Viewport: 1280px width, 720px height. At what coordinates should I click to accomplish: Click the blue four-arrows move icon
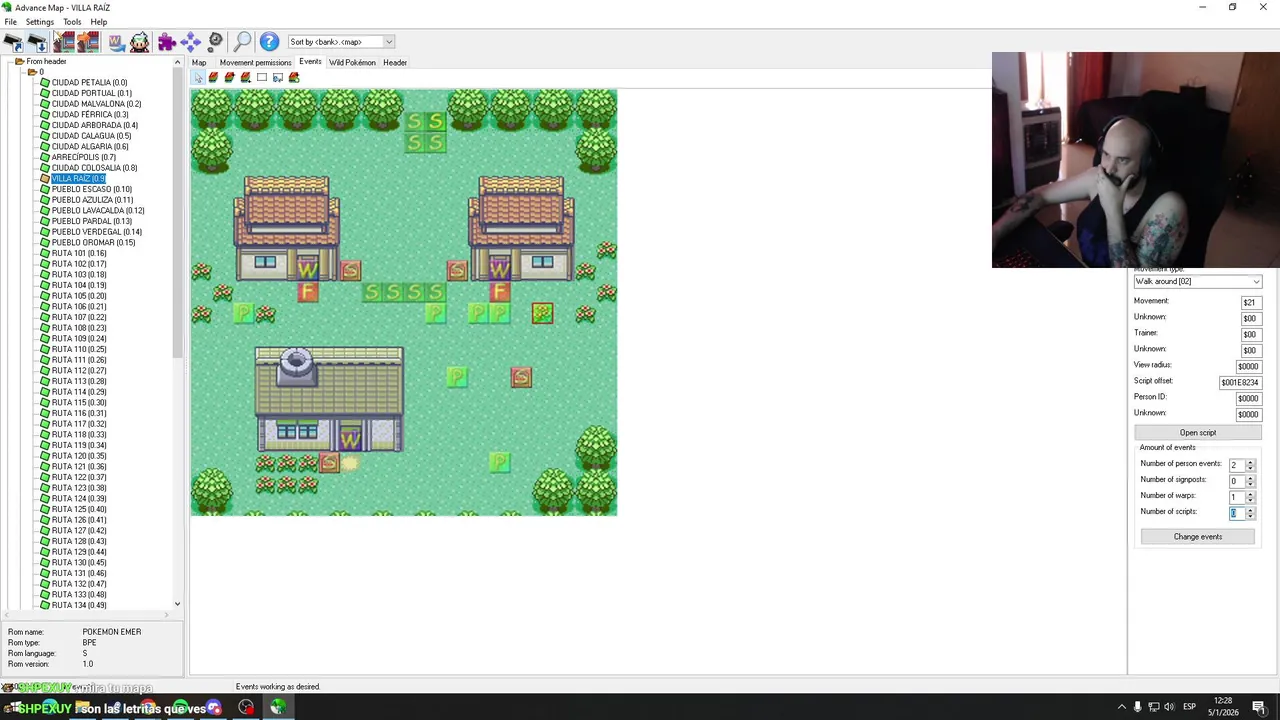coord(191,42)
